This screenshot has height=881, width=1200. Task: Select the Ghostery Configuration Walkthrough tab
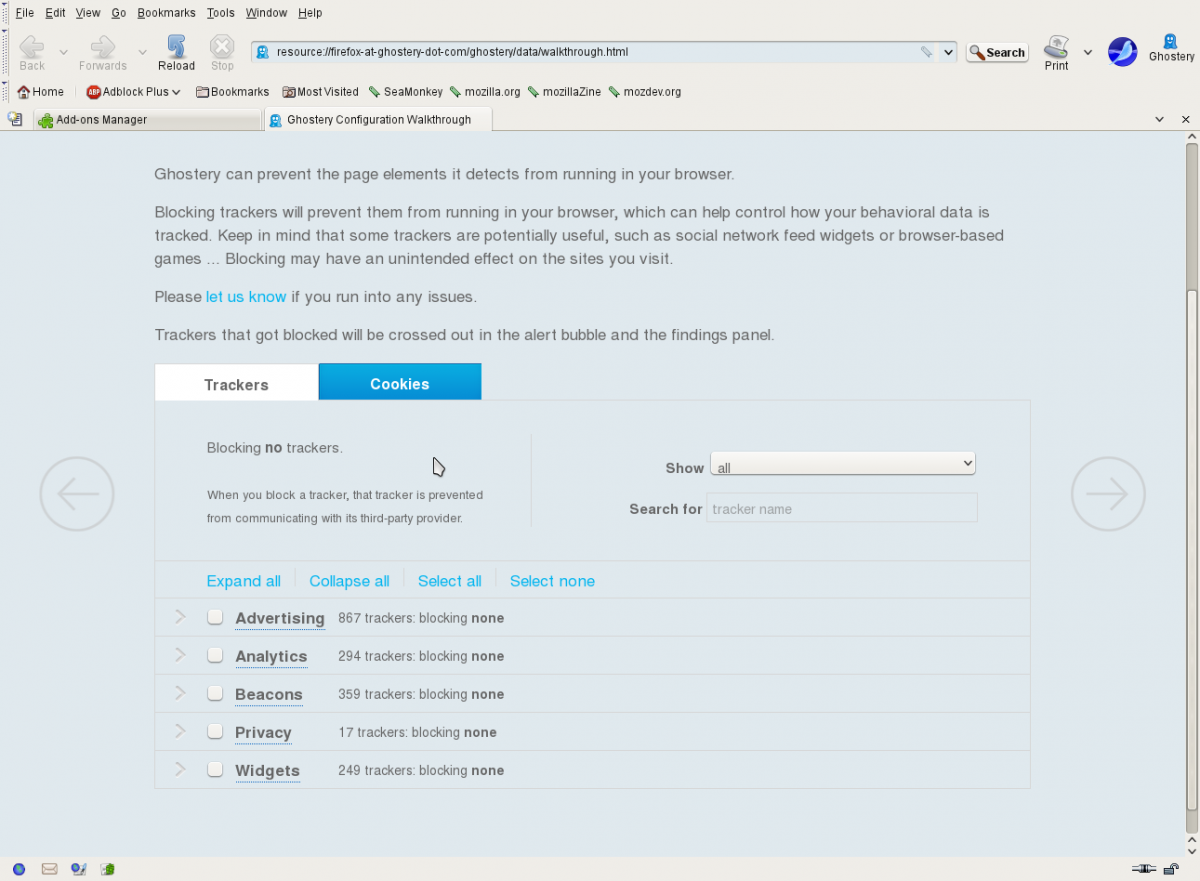tap(379, 120)
